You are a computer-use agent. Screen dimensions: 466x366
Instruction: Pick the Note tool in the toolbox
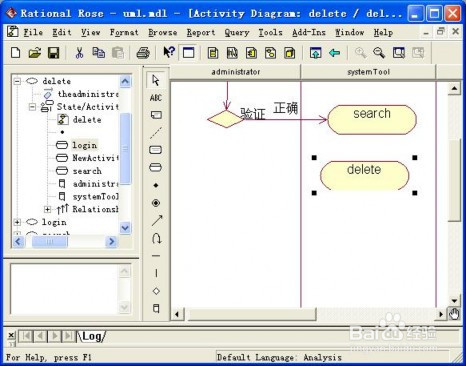click(x=156, y=115)
